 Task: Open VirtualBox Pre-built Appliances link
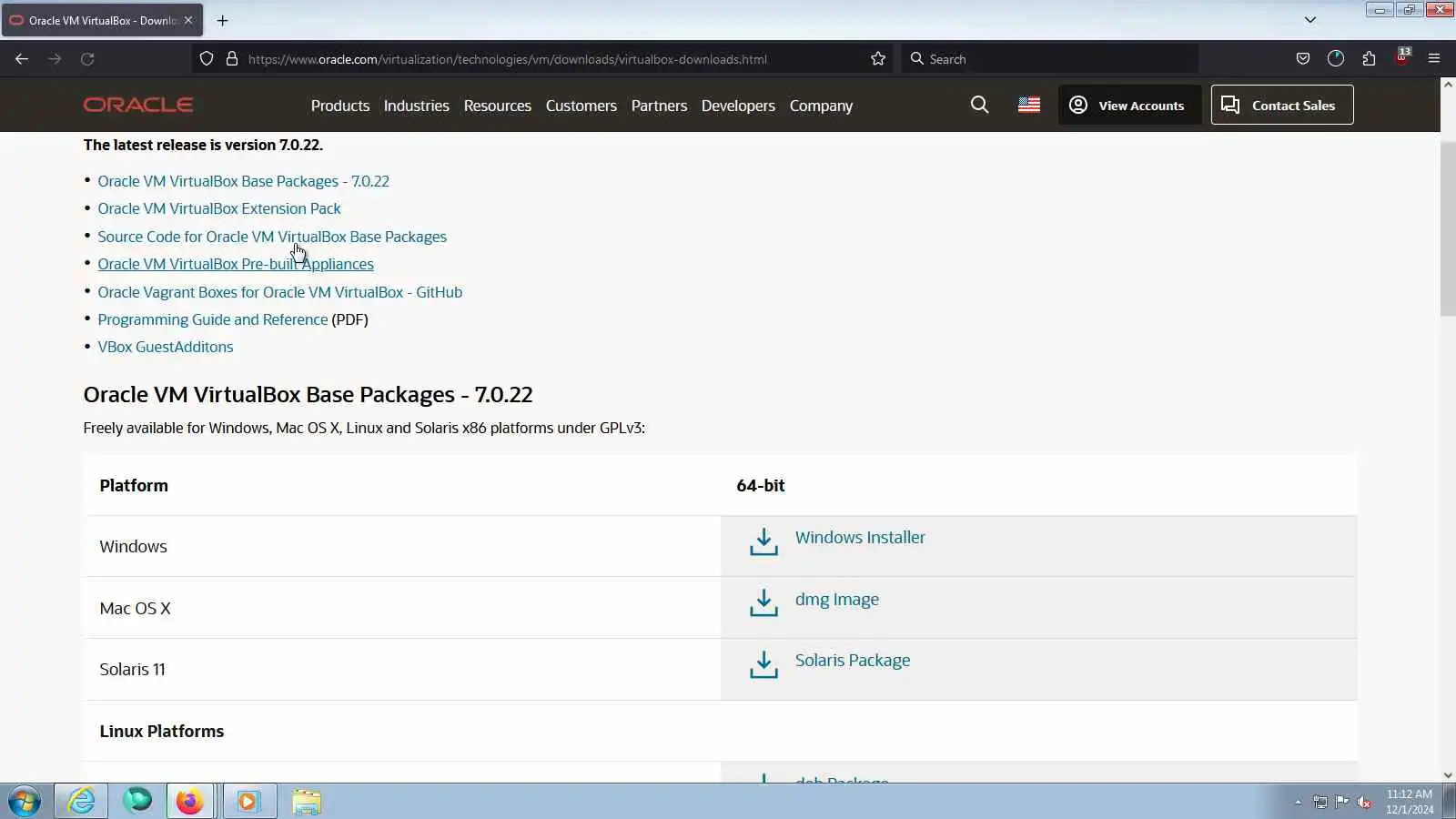pos(236,264)
